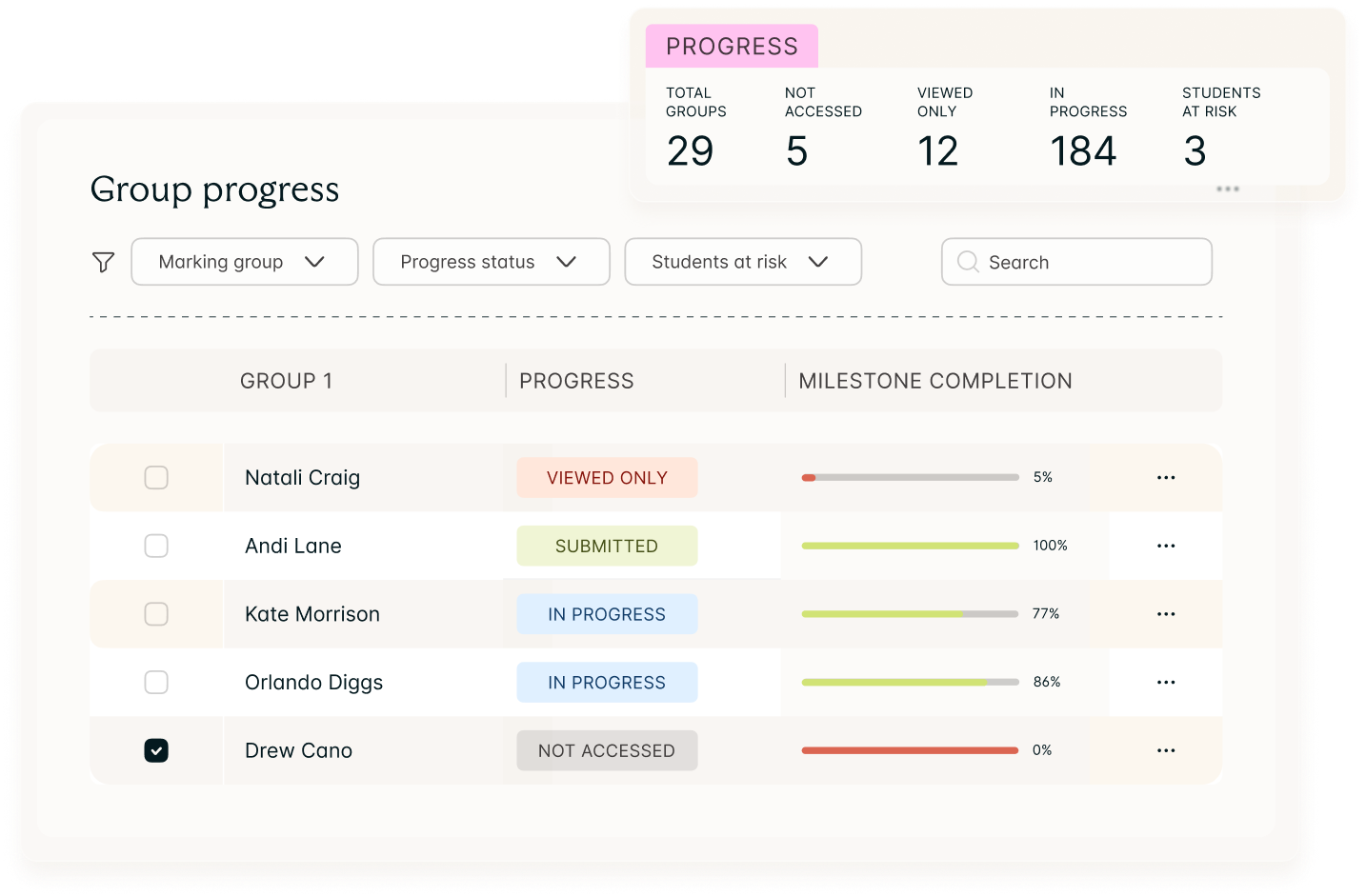Click into the Search field

[1076, 262]
